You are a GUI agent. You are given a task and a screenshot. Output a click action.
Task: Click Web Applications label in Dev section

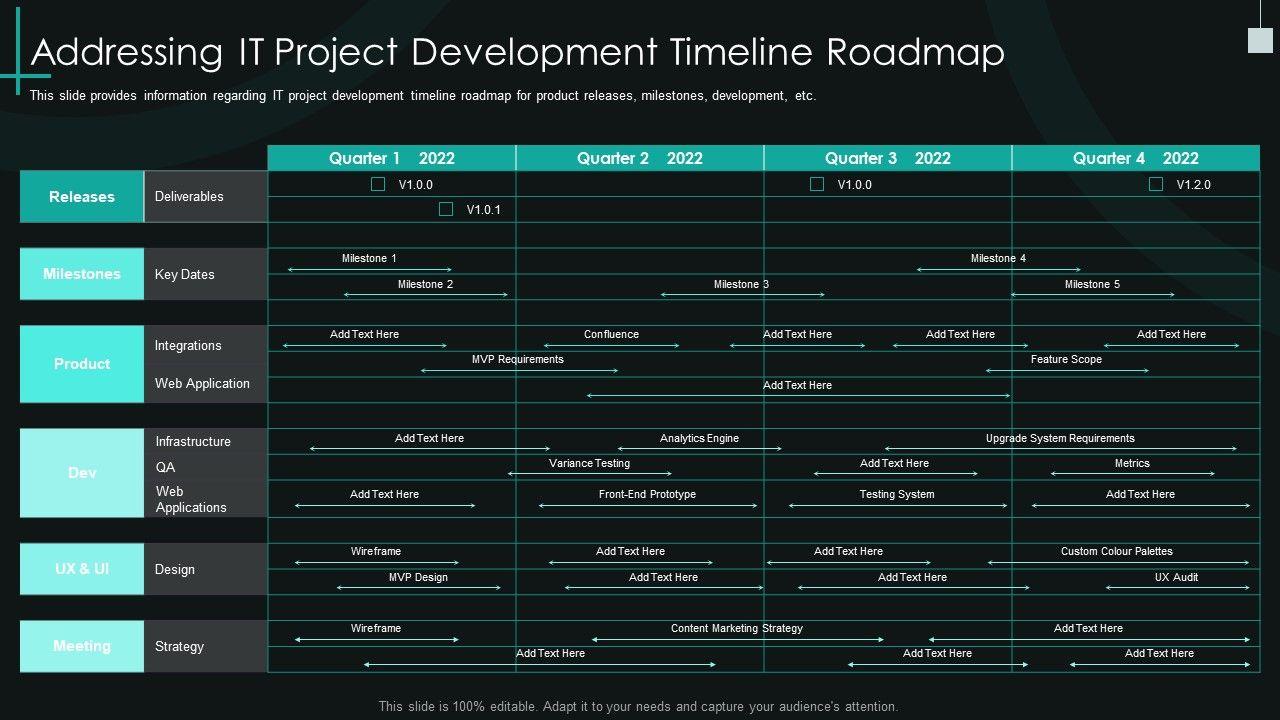click(191, 499)
